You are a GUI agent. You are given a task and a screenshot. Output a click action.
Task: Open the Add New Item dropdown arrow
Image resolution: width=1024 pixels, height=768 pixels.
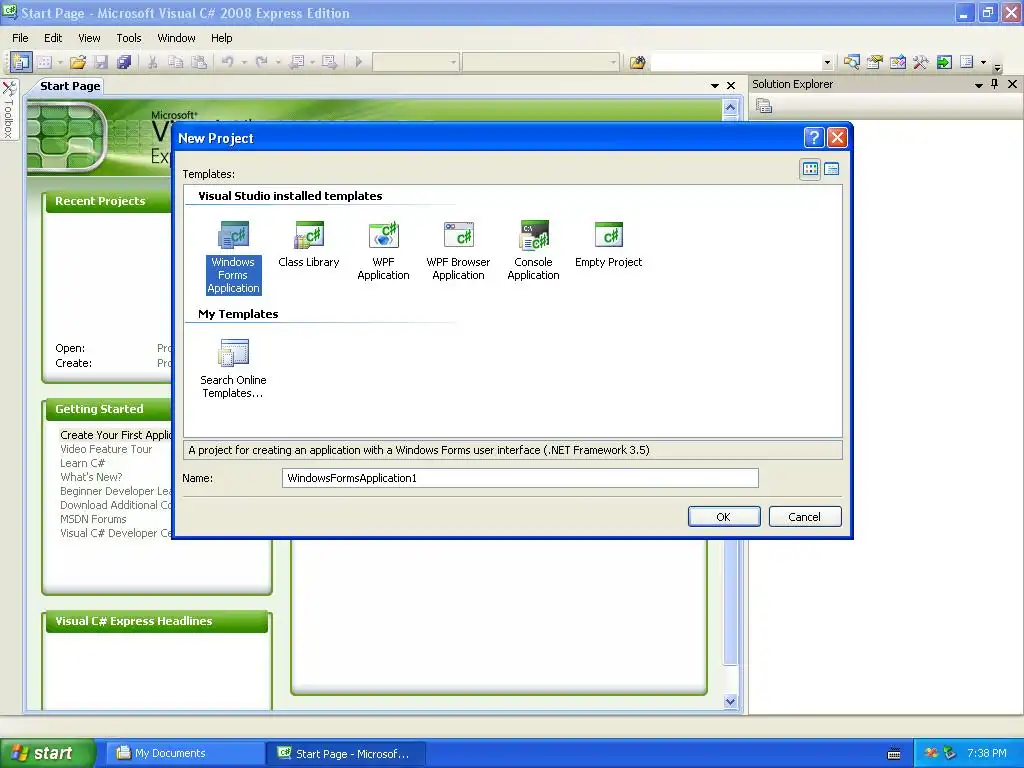pyautogui.click(x=60, y=63)
